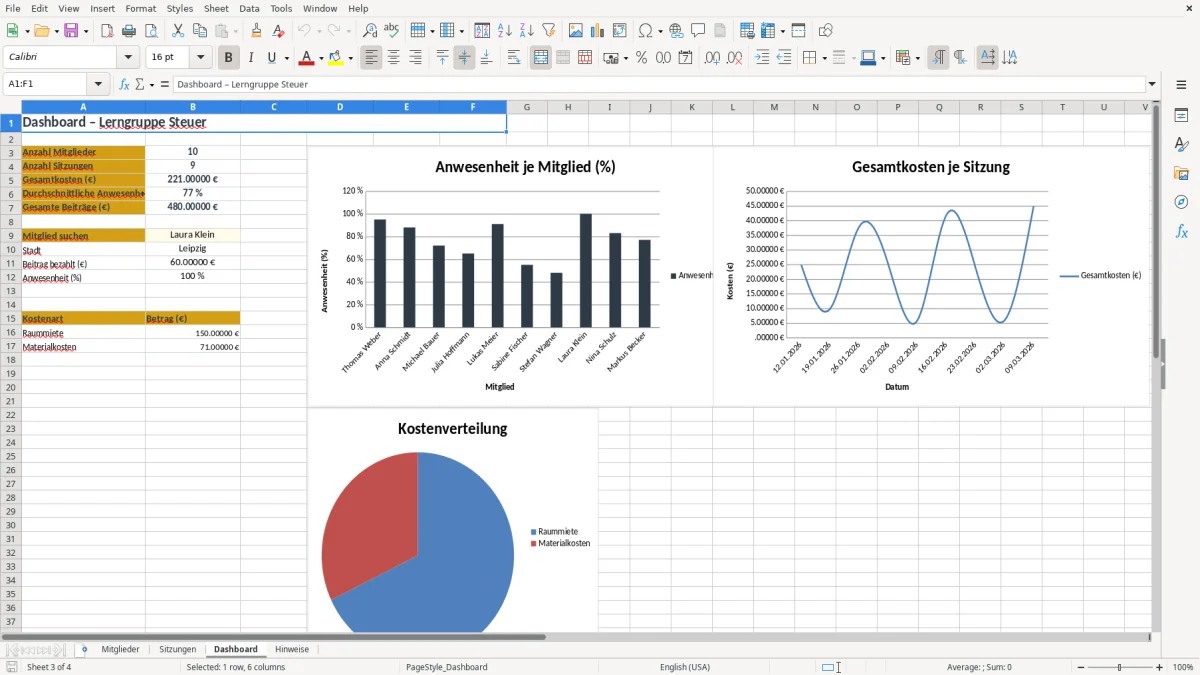1200x675 pixels.
Task: Open the background color dropdown arrow
Action: [350, 58]
